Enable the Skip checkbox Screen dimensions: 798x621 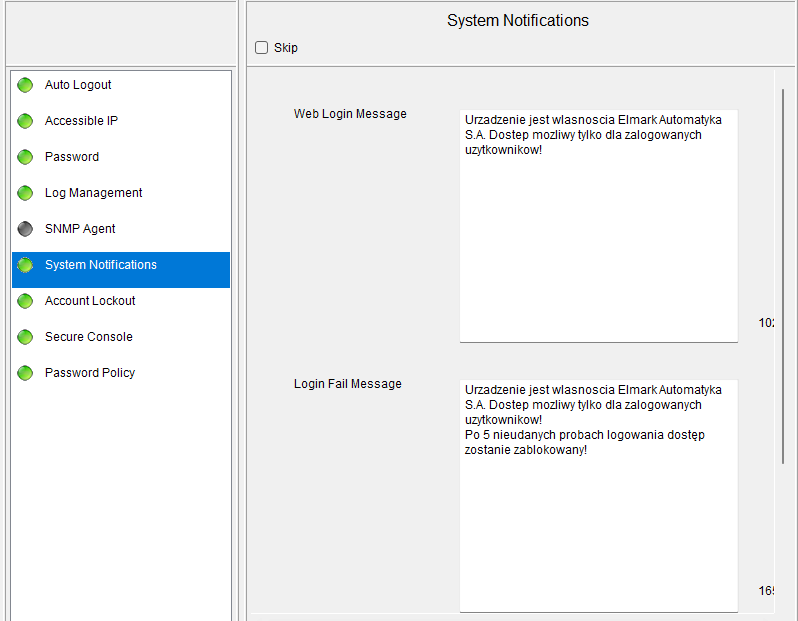click(x=262, y=48)
